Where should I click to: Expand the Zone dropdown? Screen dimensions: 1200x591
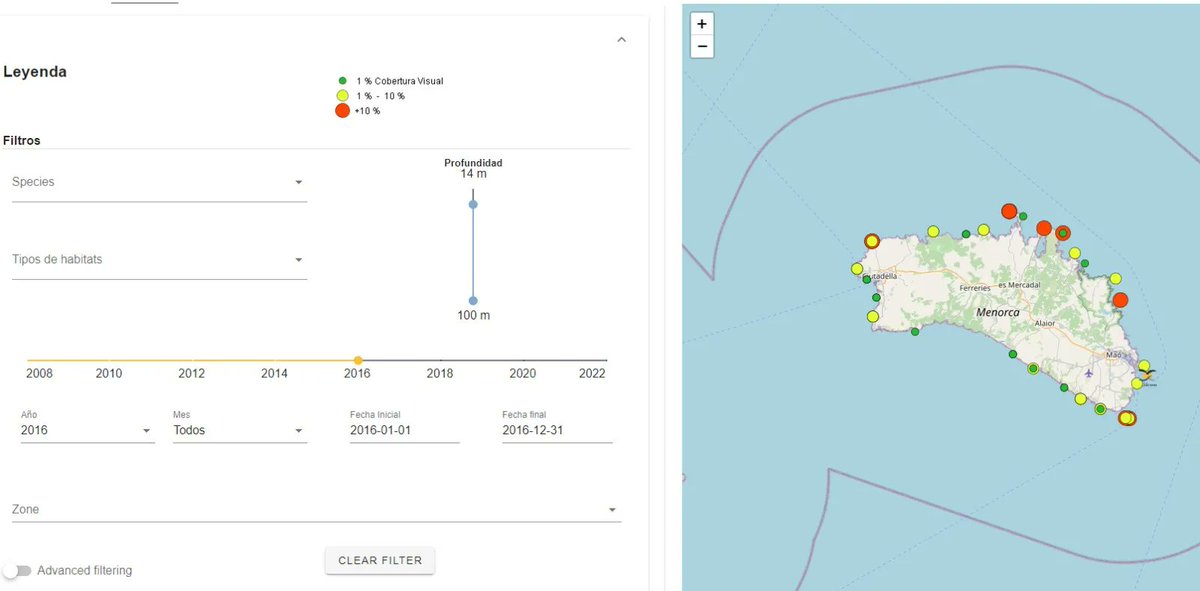pos(316,510)
